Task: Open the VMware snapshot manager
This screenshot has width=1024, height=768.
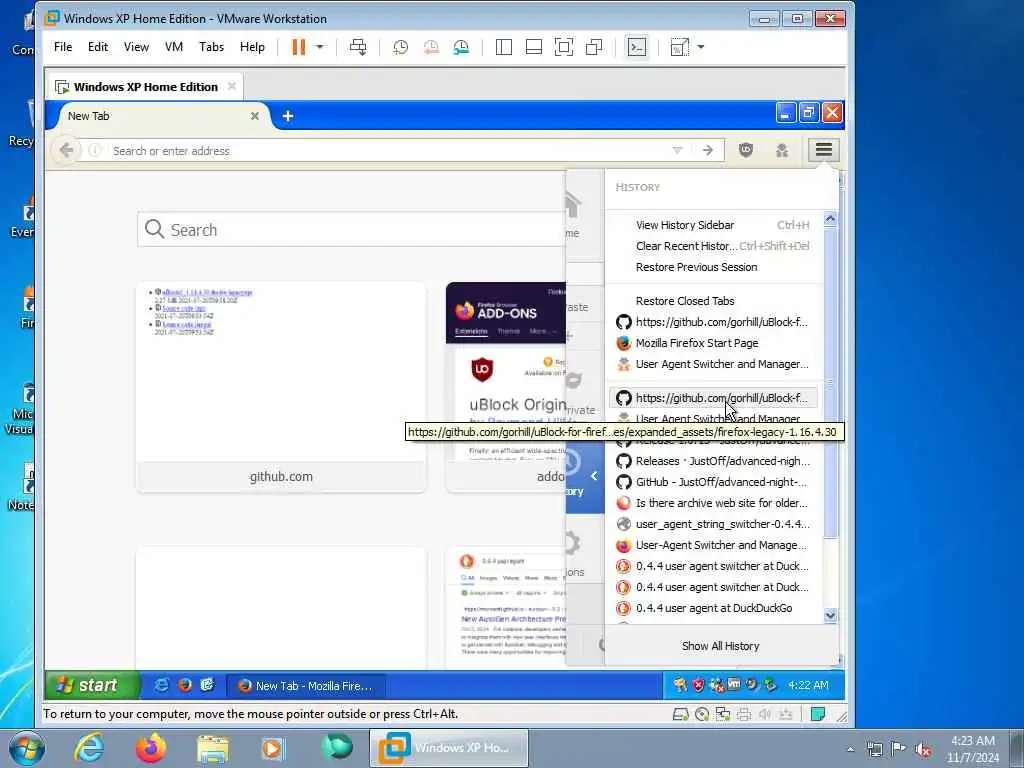Action: (x=461, y=47)
